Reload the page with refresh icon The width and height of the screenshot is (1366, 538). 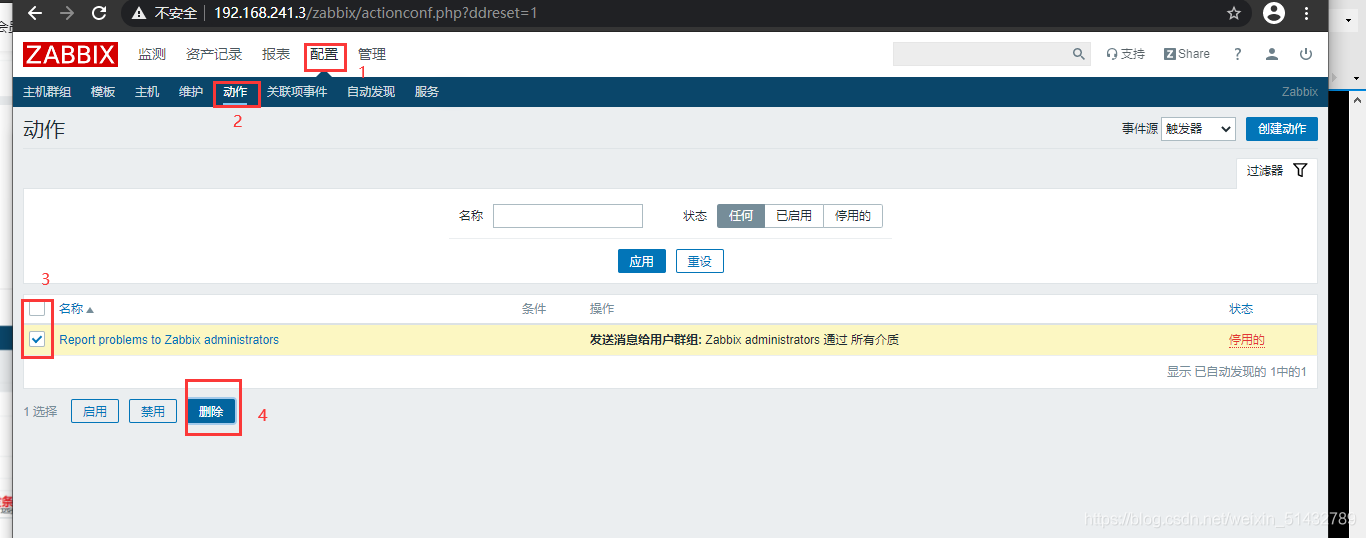point(99,13)
